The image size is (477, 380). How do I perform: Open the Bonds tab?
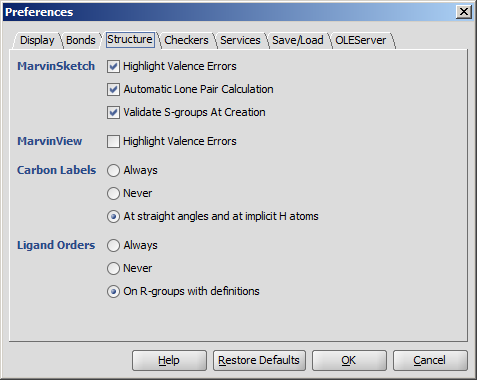click(81, 40)
